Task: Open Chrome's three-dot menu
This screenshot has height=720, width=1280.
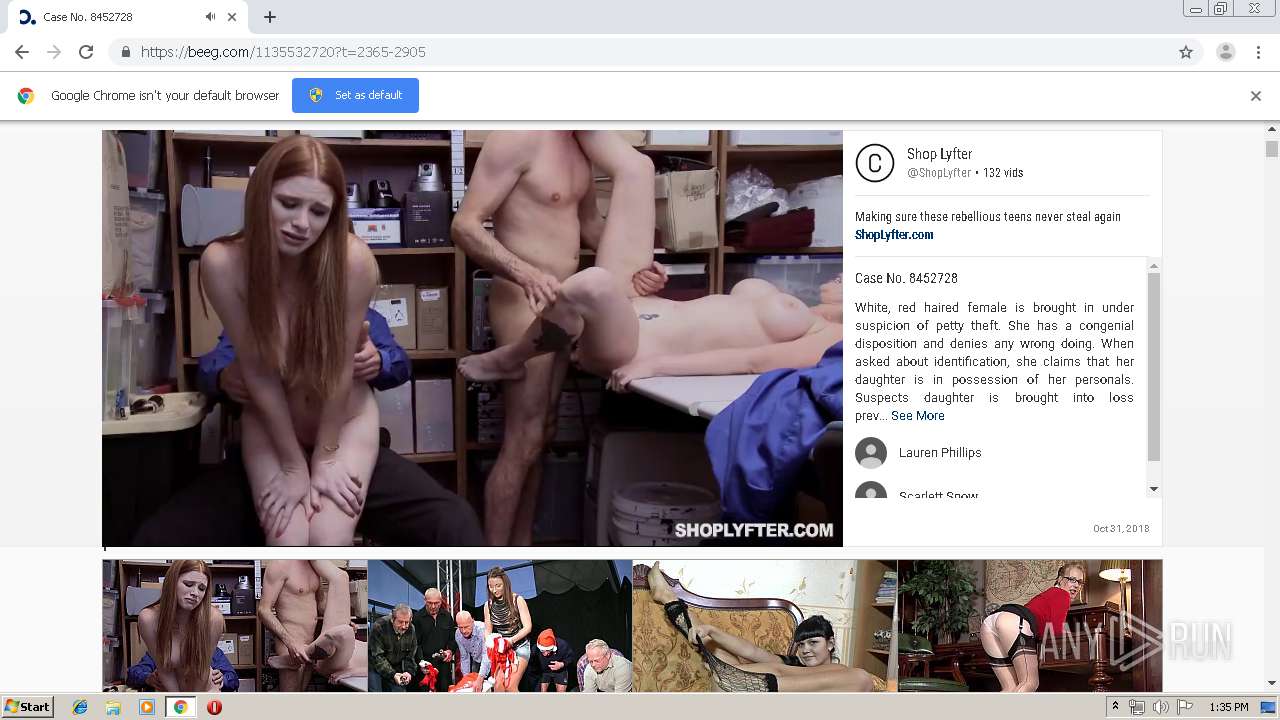Action: [x=1258, y=52]
